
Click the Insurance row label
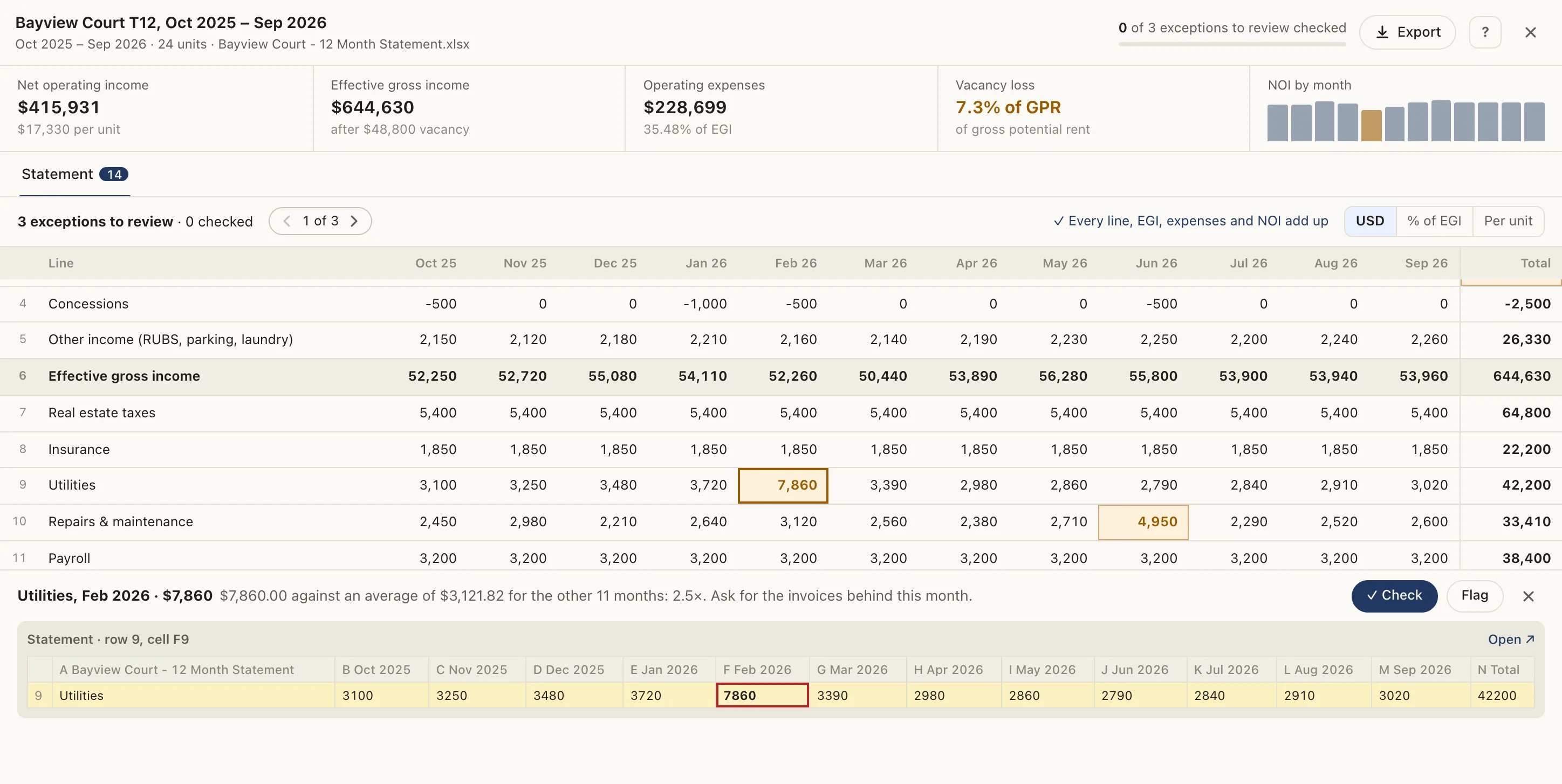tap(79, 450)
